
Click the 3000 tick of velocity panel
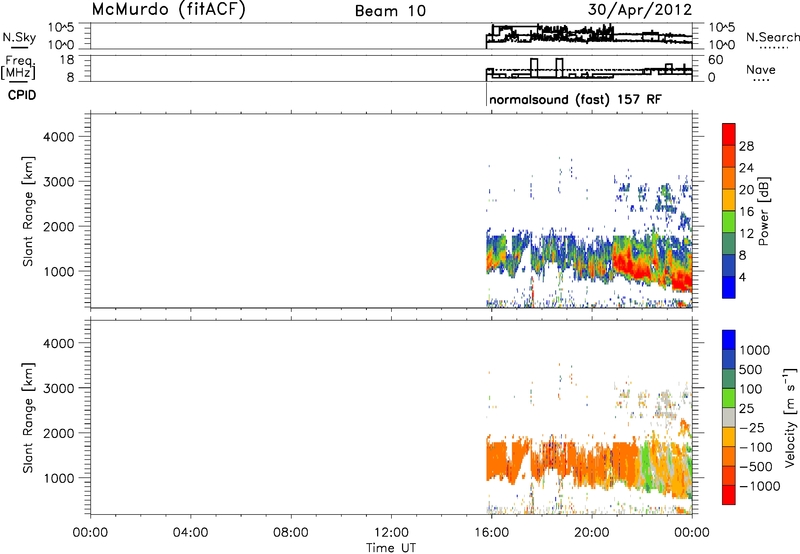pyautogui.click(x=59, y=388)
